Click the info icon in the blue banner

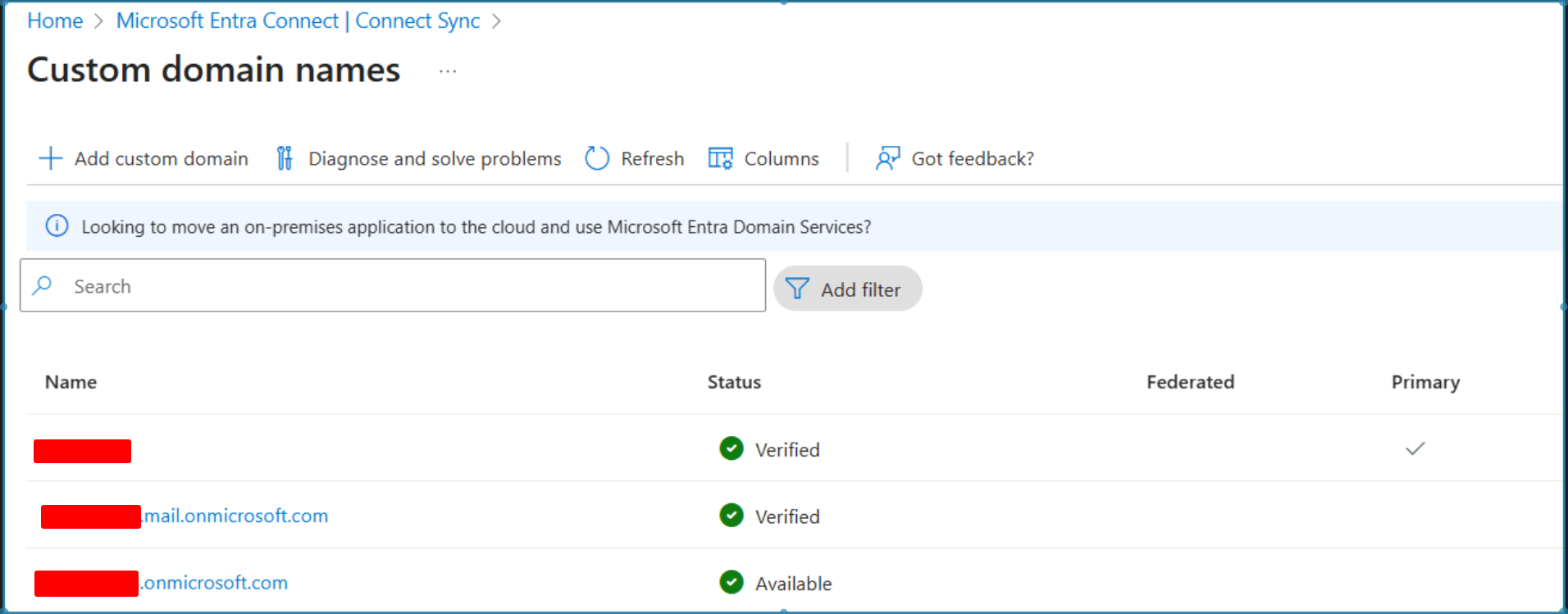(x=57, y=226)
